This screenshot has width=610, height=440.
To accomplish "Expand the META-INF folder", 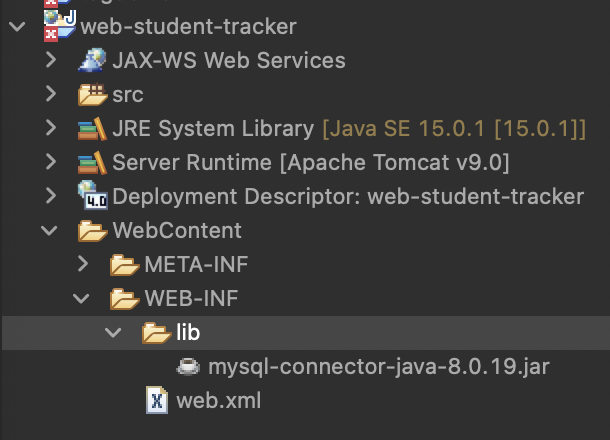I will tap(83, 264).
